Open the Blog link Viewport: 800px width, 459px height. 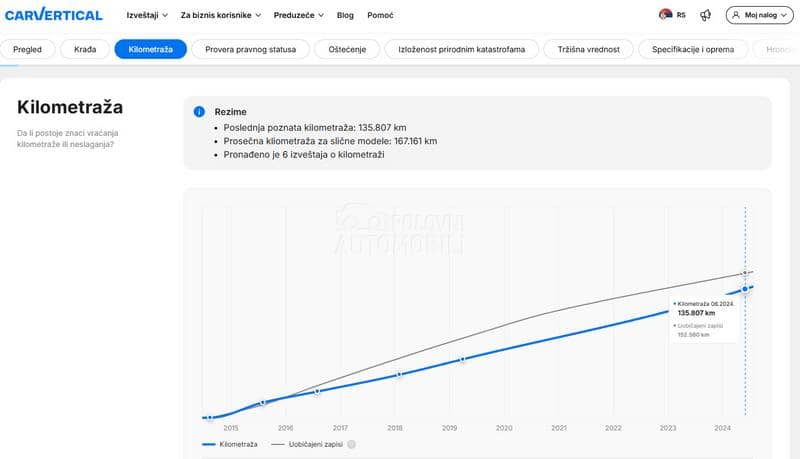tap(345, 15)
